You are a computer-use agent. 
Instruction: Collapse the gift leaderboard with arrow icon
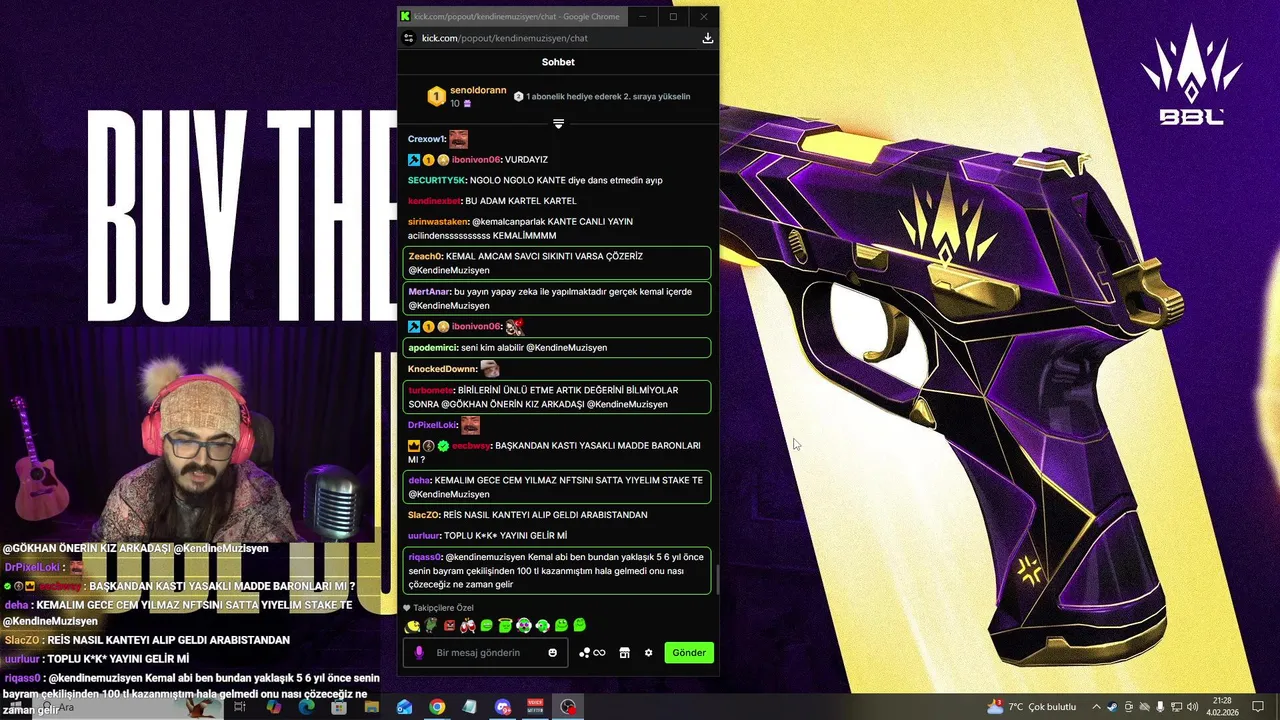(558, 124)
